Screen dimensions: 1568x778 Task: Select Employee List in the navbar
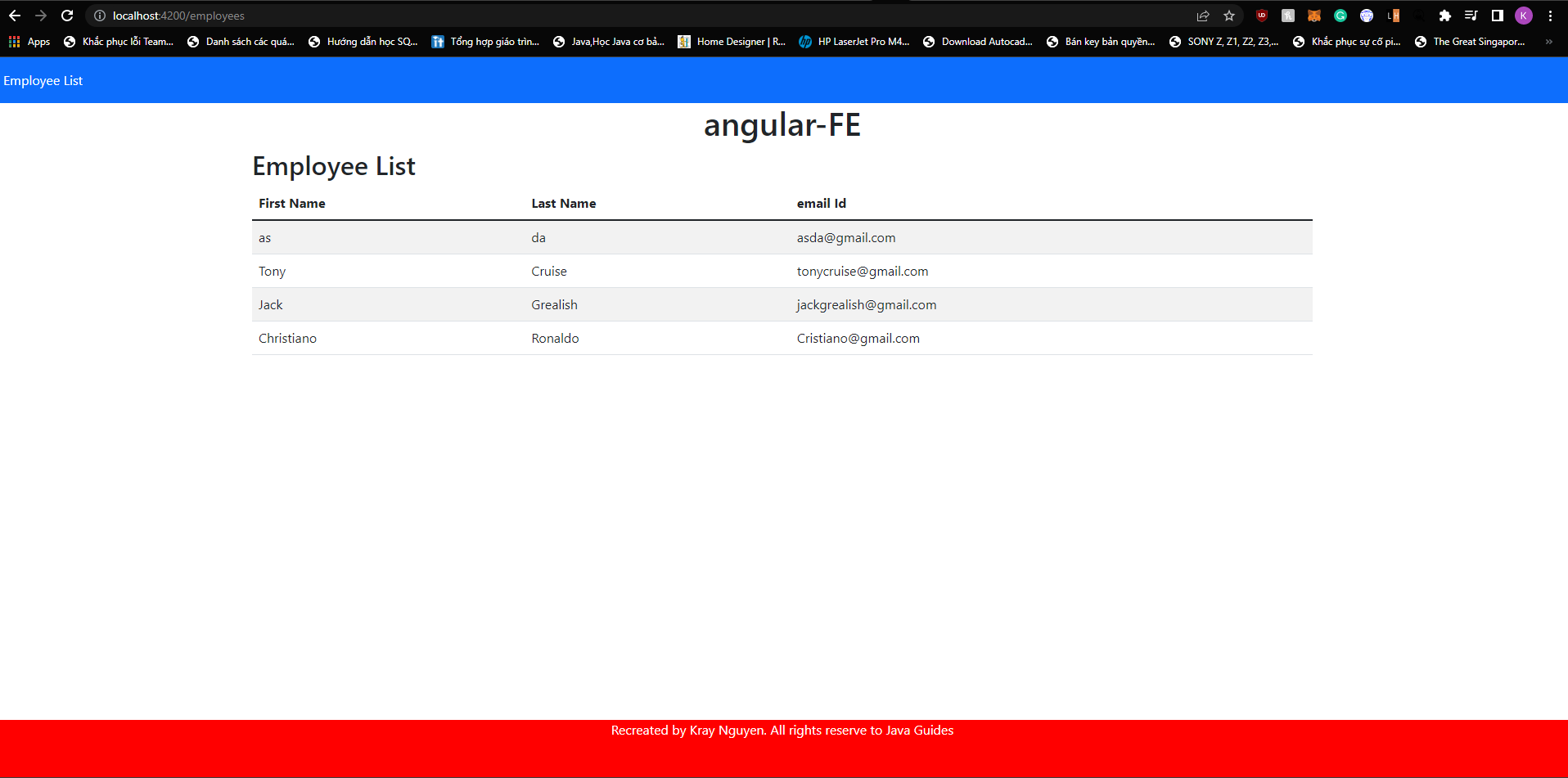pyautogui.click(x=43, y=80)
